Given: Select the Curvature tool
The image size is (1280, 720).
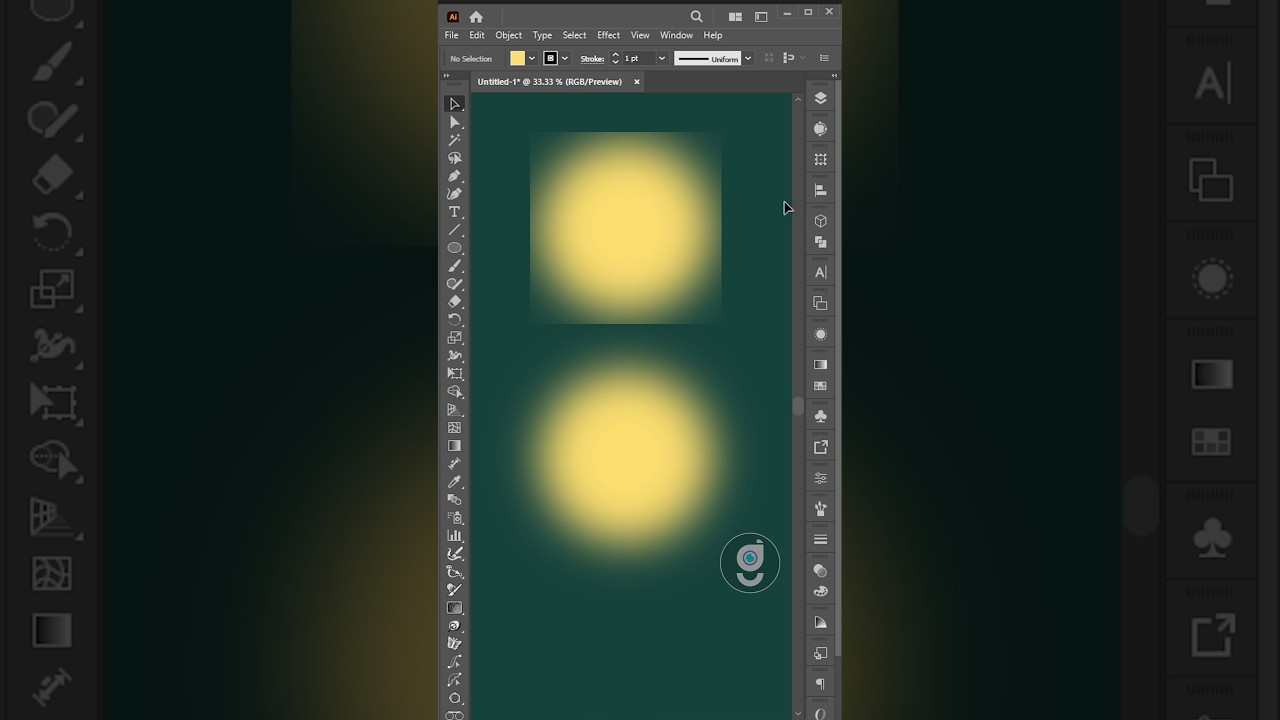Looking at the screenshot, I should pyautogui.click(x=454, y=194).
